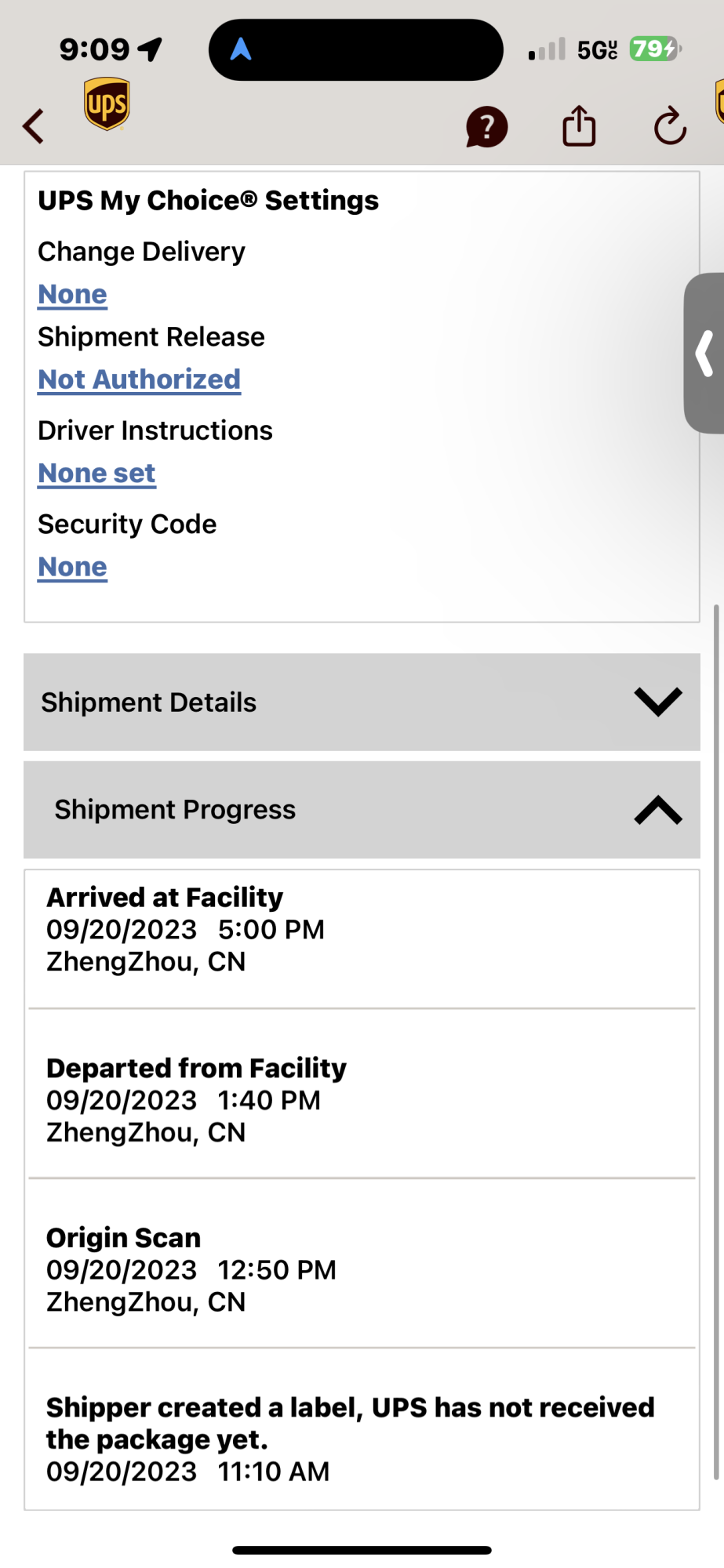This screenshot has height=1568, width=724.
Task: Open the help chat question icon
Action: pyautogui.click(x=486, y=127)
